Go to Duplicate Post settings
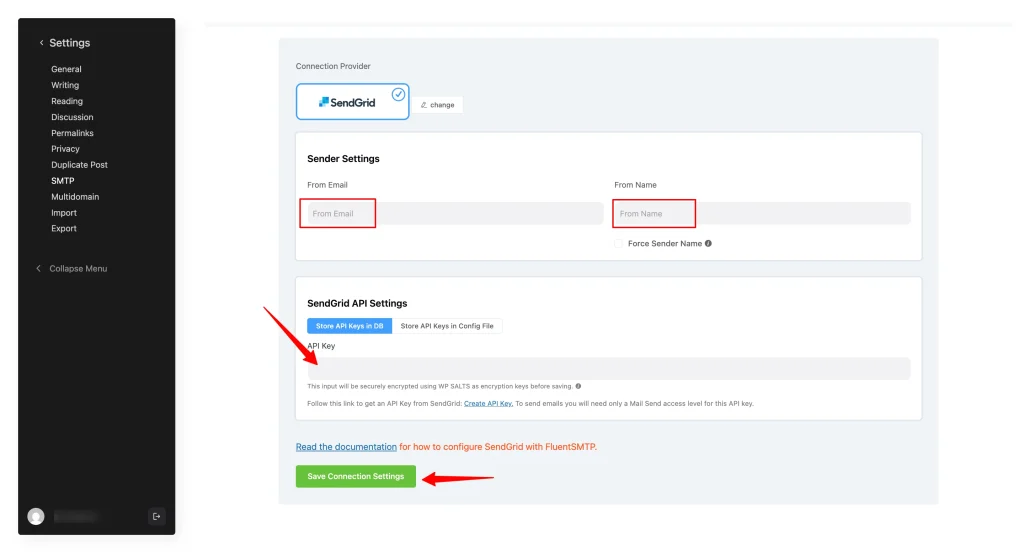 [x=79, y=165]
